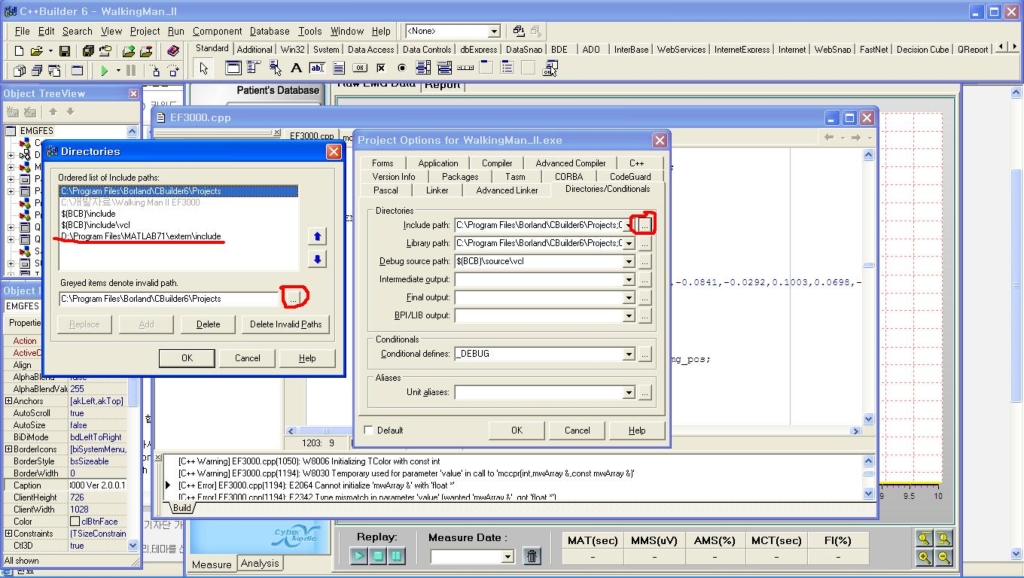
Task: Select the MainMenu component icon
Action: pos(254,67)
